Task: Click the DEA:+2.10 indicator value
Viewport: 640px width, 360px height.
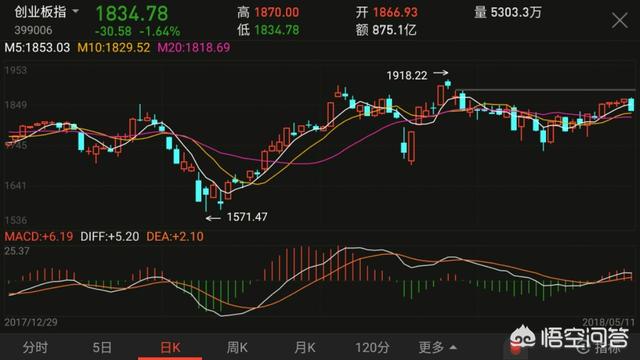Action: coord(175,236)
